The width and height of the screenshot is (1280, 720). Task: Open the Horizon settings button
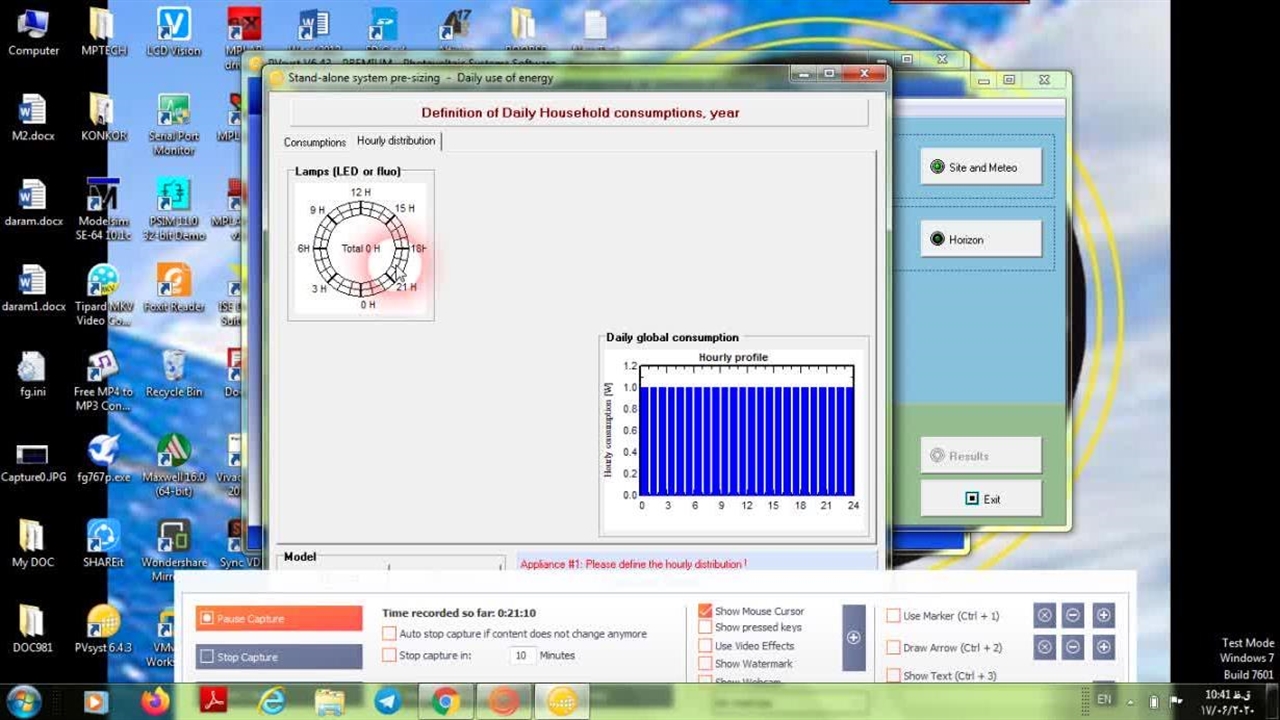[981, 239]
